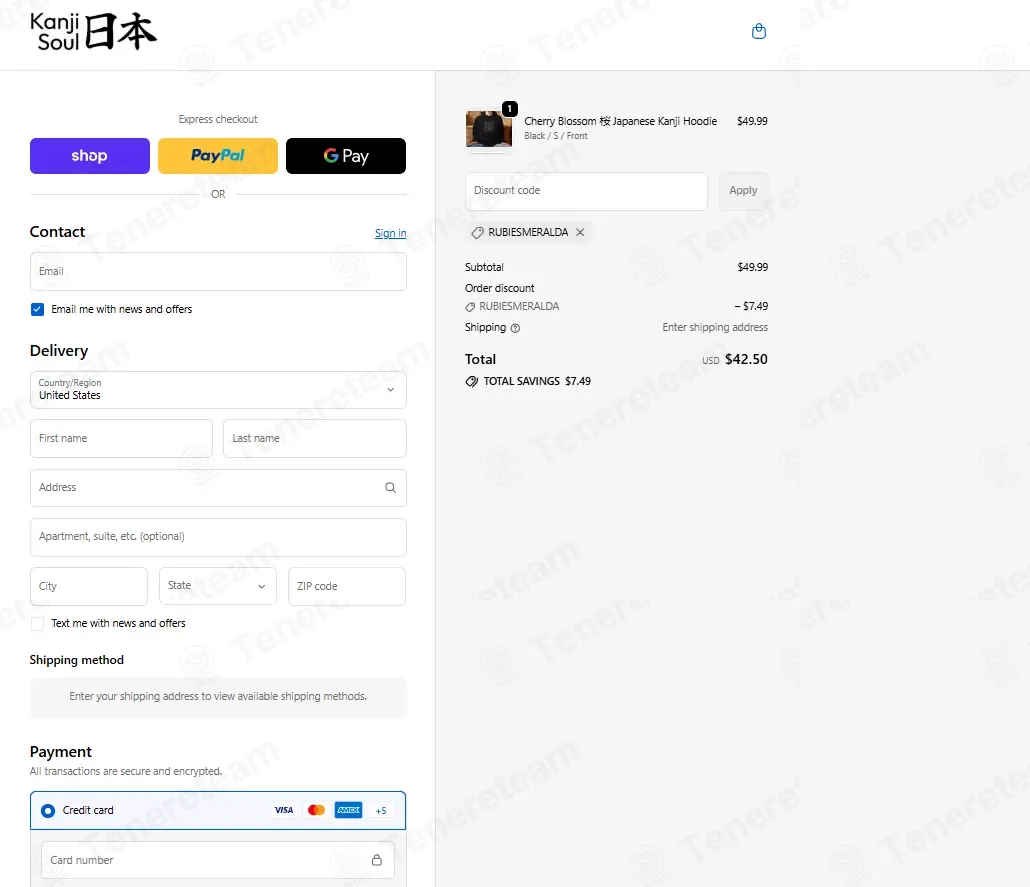Image resolution: width=1030 pixels, height=887 pixels.
Task: Focus the Last name field
Action: [x=315, y=438]
